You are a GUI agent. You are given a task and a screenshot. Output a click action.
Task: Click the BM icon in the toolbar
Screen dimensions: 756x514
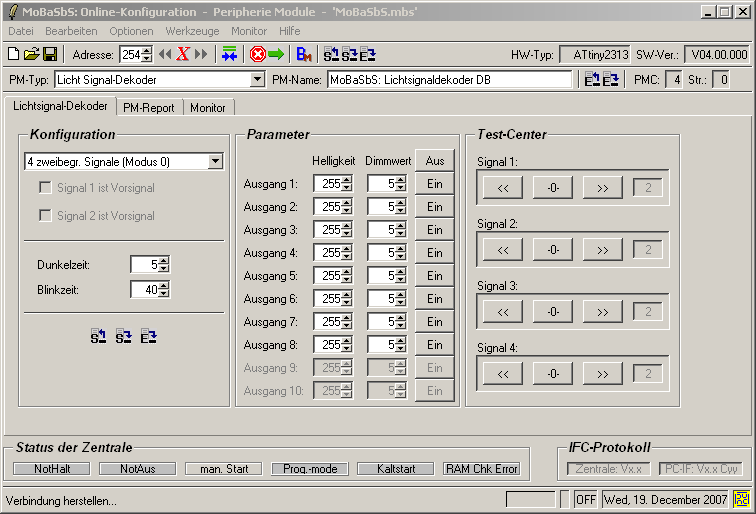click(x=305, y=54)
